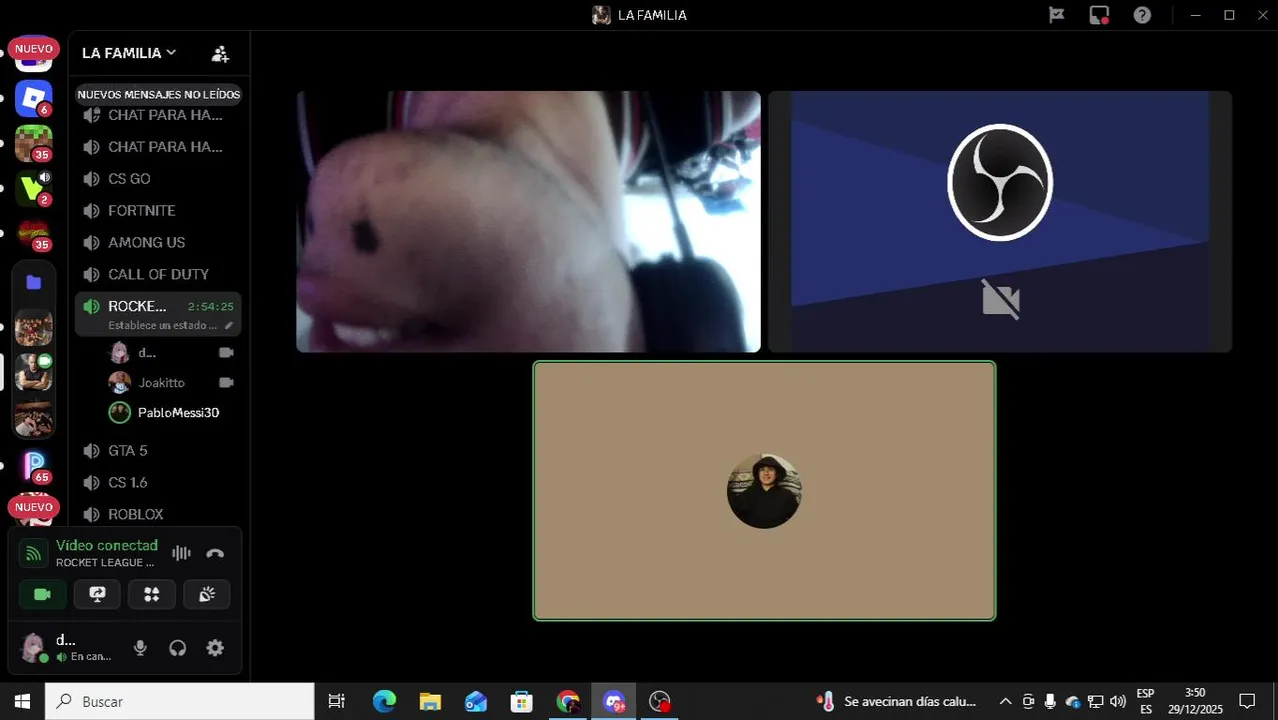Open voice connection details signal icon
The width and height of the screenshot is (1278, 720).
(x=34, y=553)
